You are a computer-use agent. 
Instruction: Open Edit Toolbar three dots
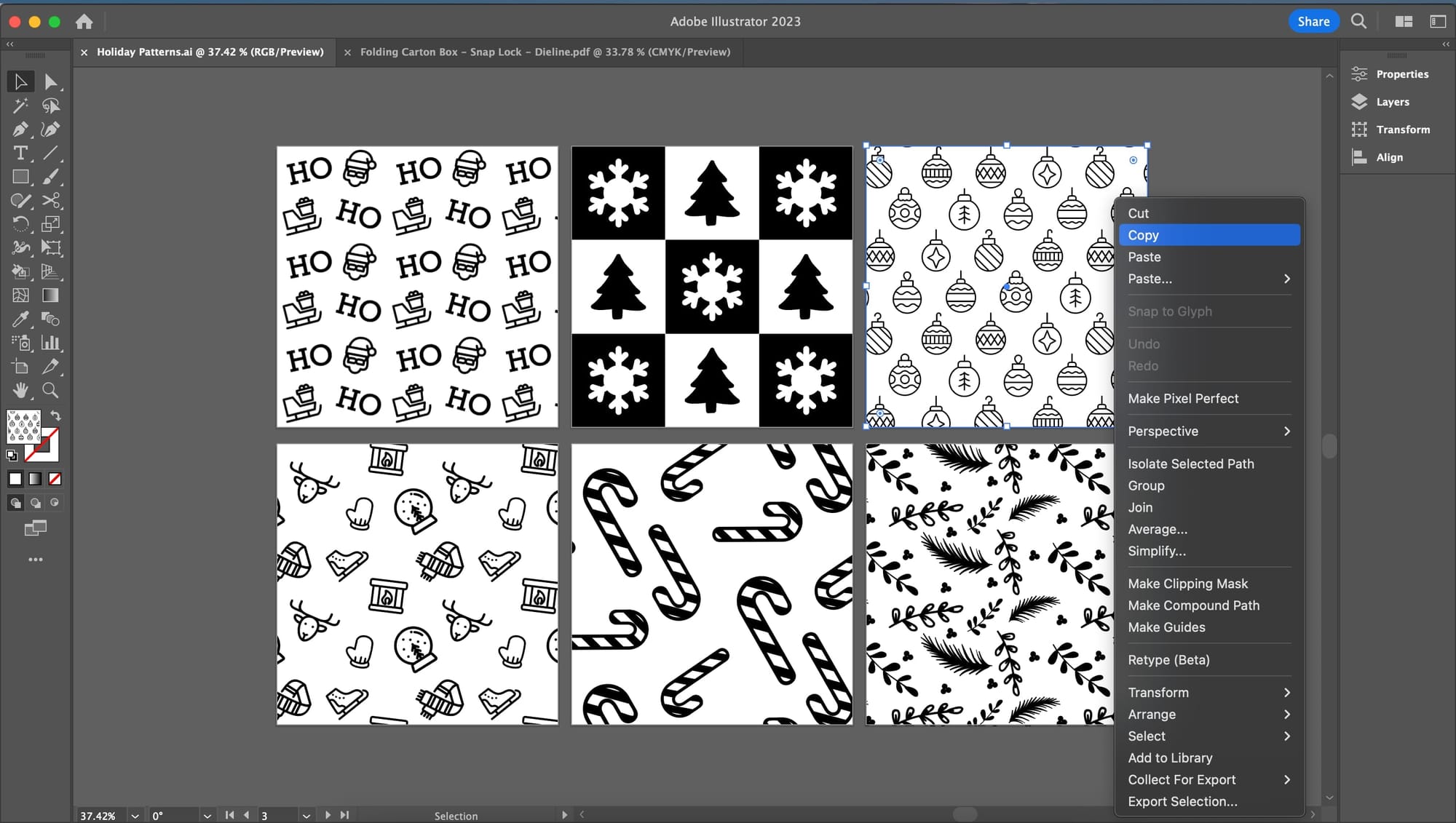click(x=35, y=560)
